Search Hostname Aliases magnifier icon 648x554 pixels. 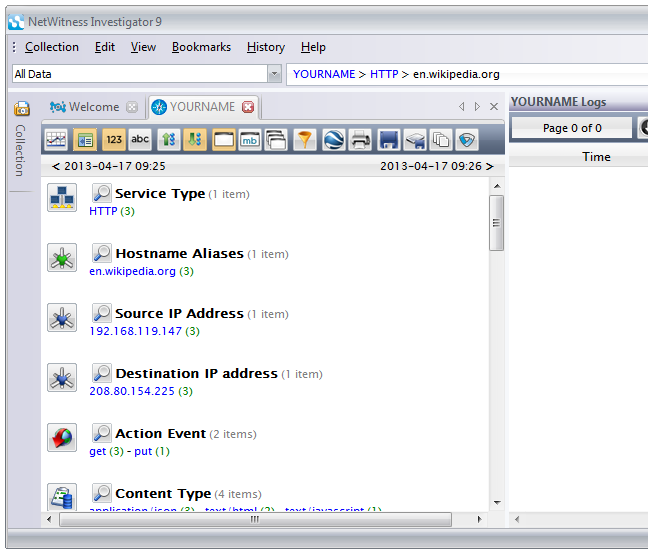101,253
